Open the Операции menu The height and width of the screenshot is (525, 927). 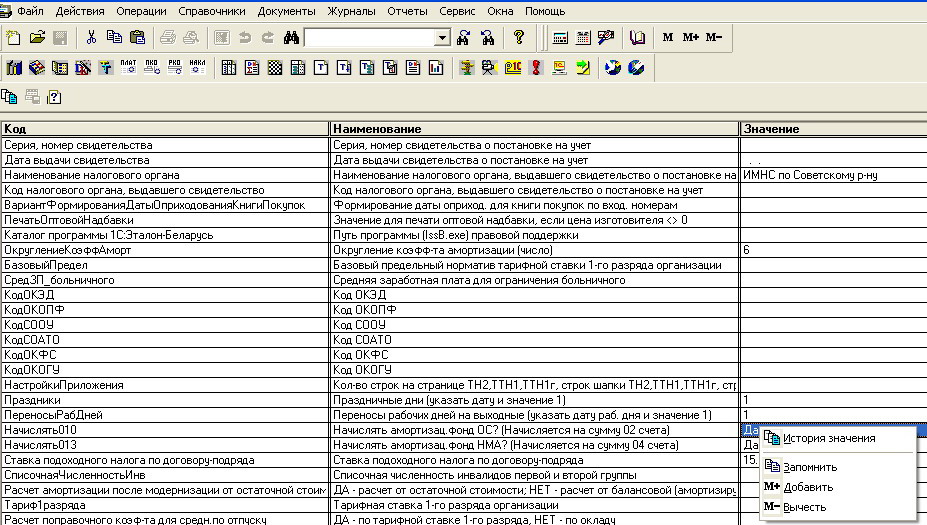point(141,11)
